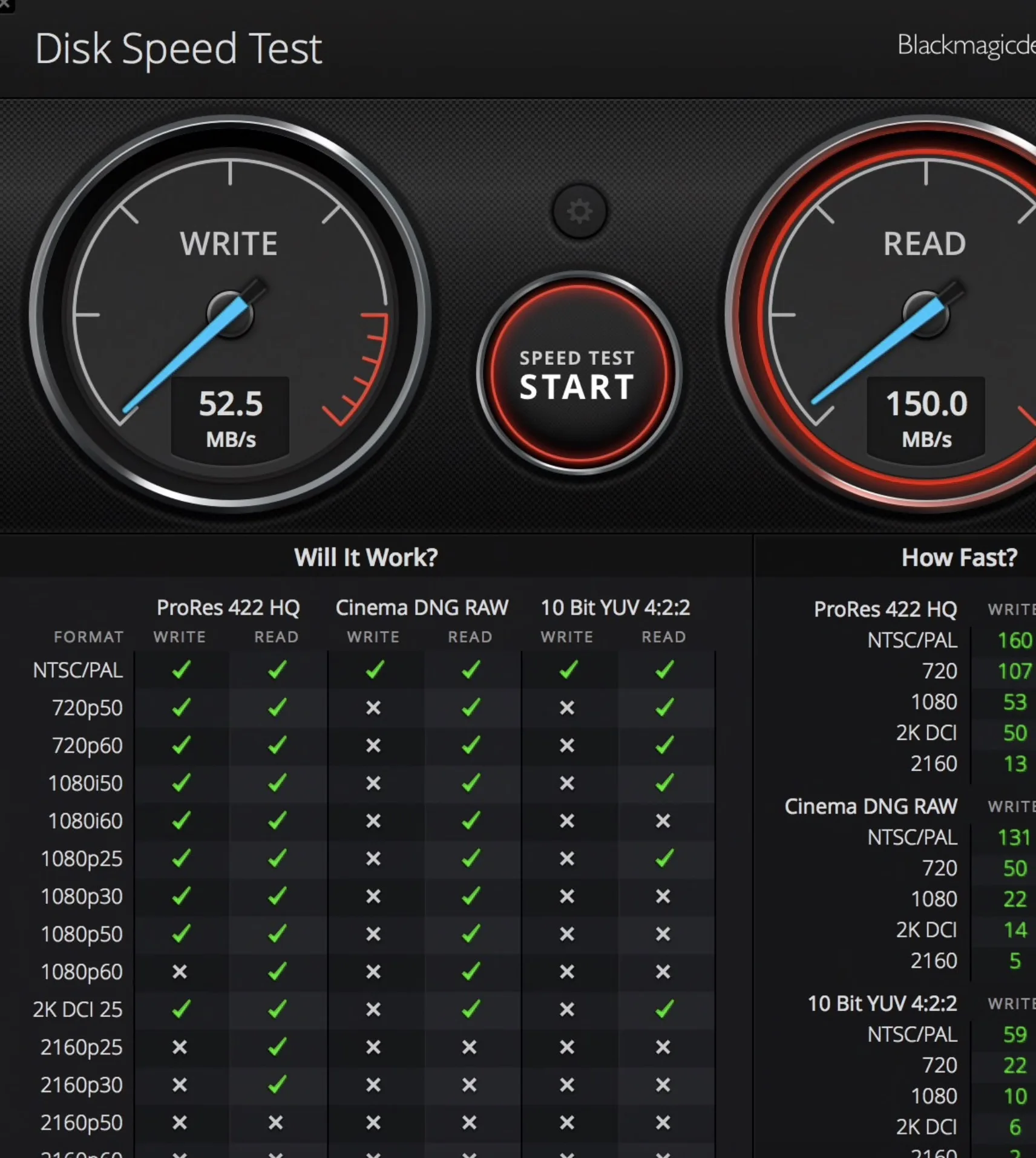Click Cinema DNG RAW 2160 value 5

pos(1015,961)
